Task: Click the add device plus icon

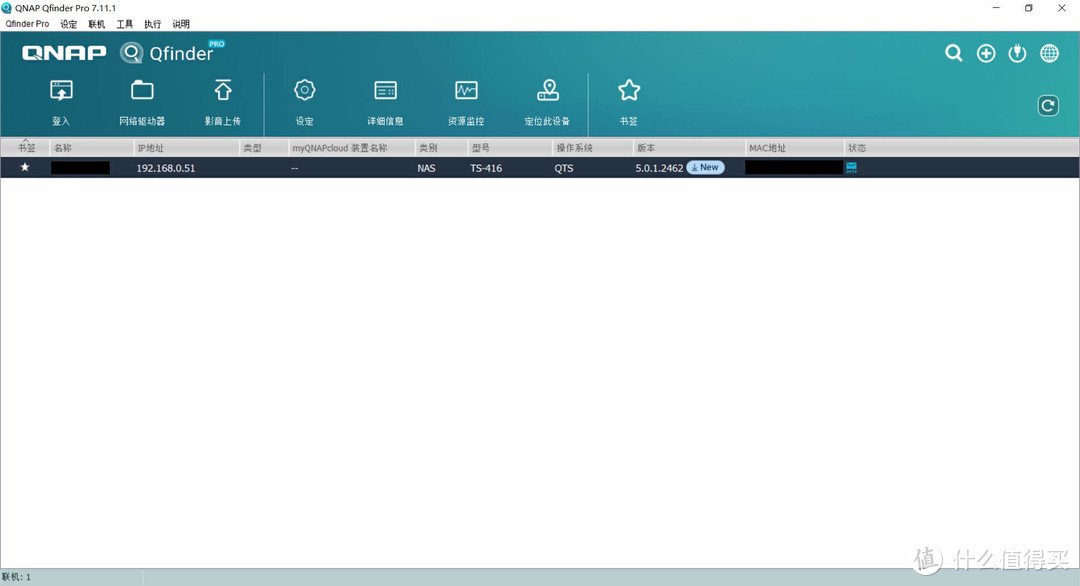Action: pyautogui.click(x=986, y=53)
